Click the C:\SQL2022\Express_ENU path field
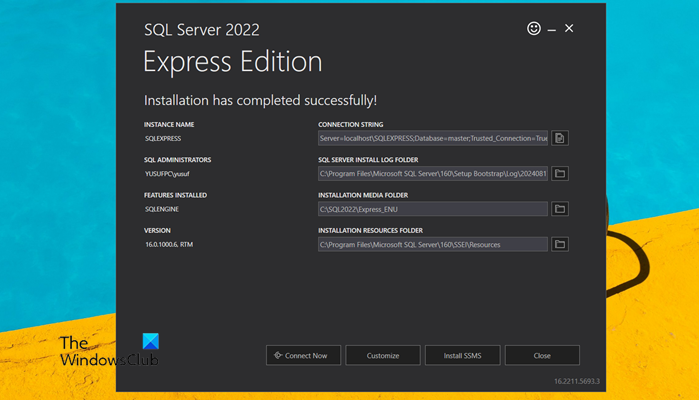 pyautogui.click(x=432, y=209)
